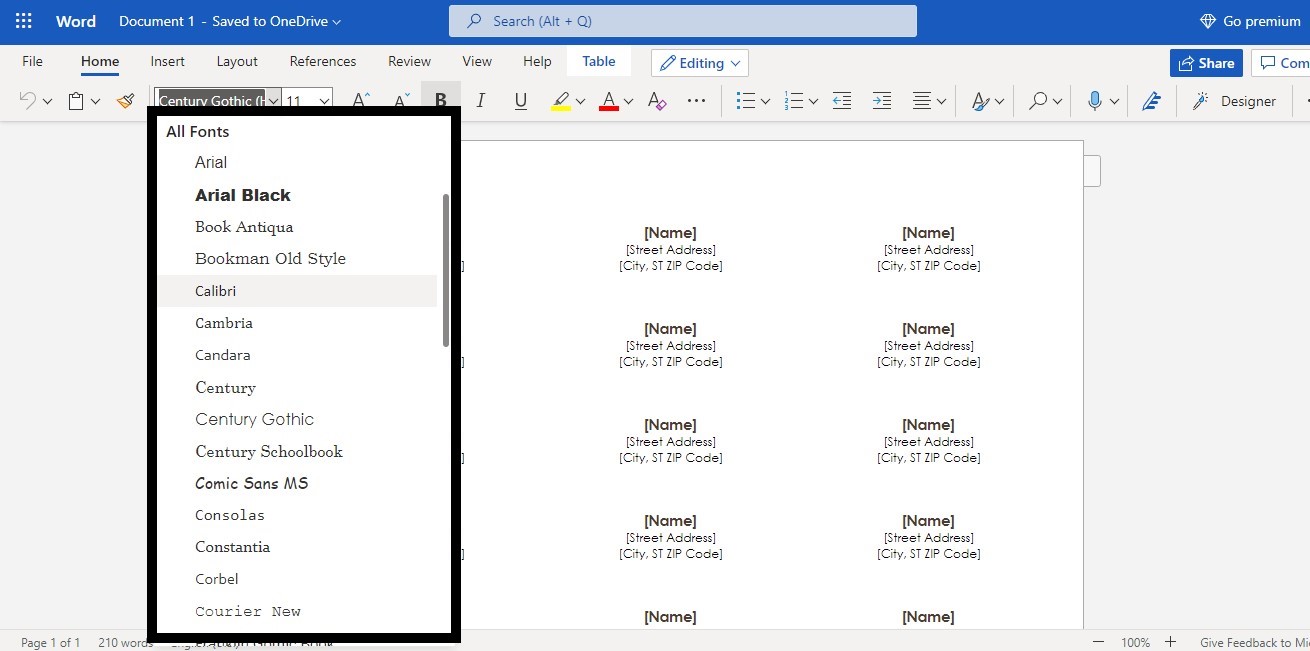This screenshot has width=1310, height=651.
Task: Choose Comic Sans MS font
Action: pos(296,483)
